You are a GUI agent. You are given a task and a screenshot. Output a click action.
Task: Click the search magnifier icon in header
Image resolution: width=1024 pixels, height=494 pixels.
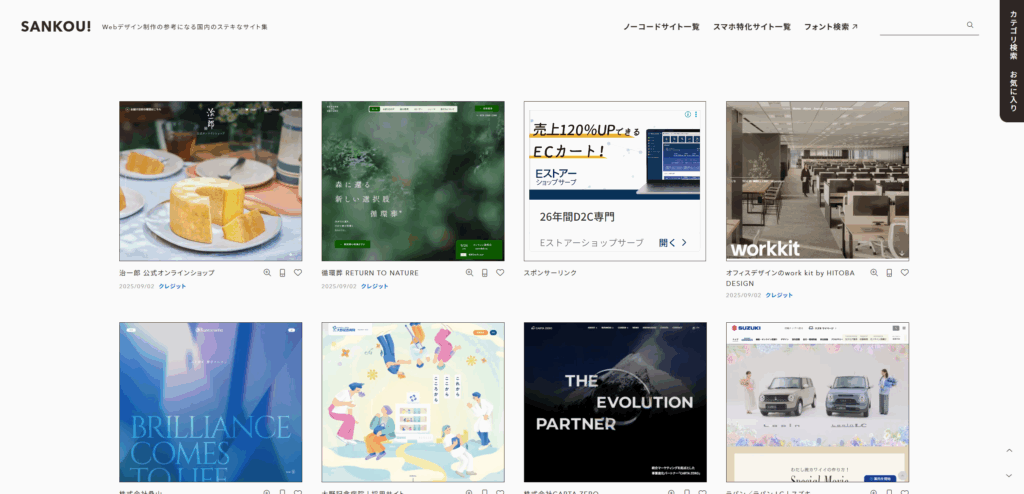click(x=970, y=25)
